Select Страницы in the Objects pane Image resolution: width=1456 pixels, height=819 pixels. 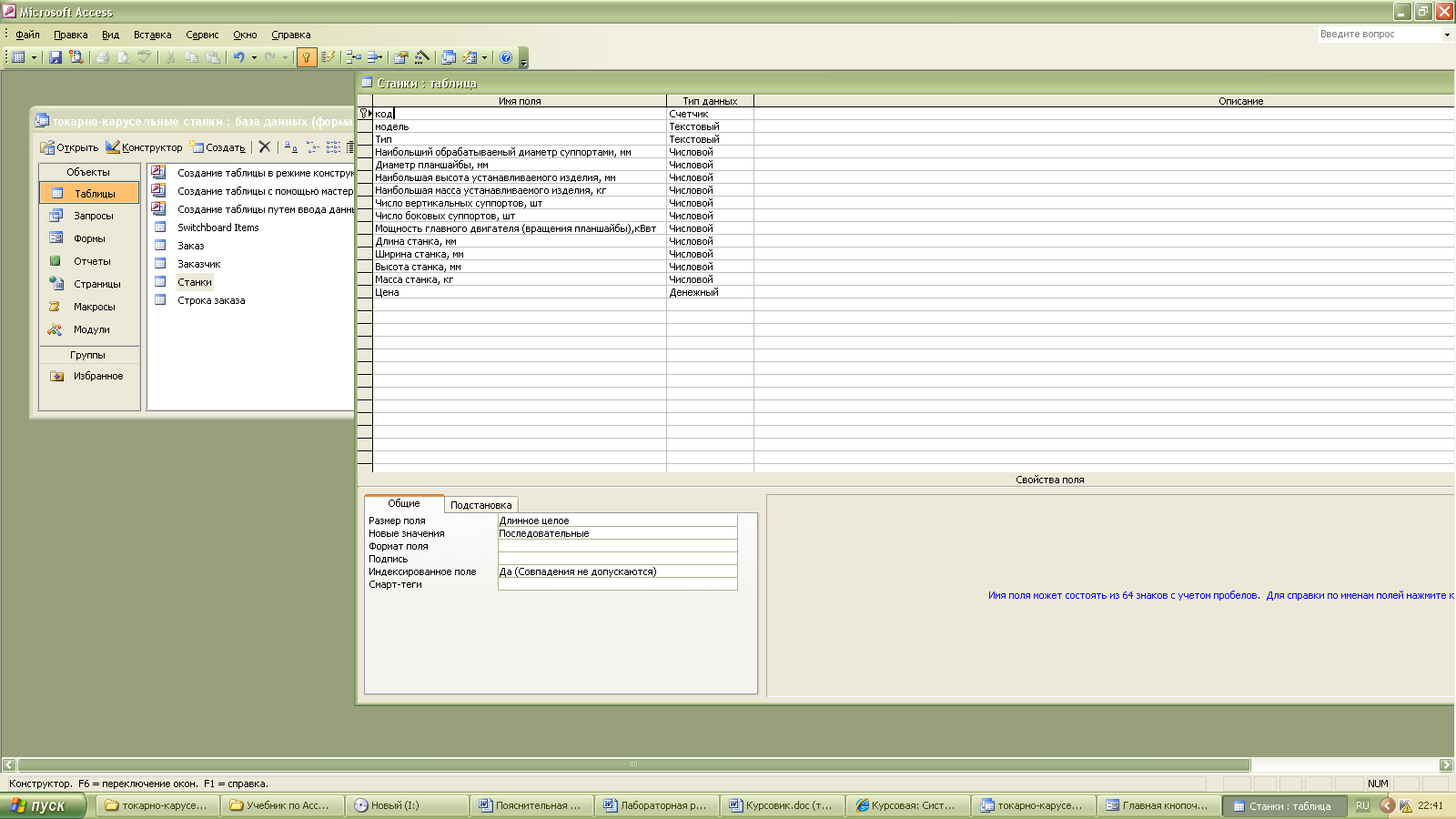[89, 284]
